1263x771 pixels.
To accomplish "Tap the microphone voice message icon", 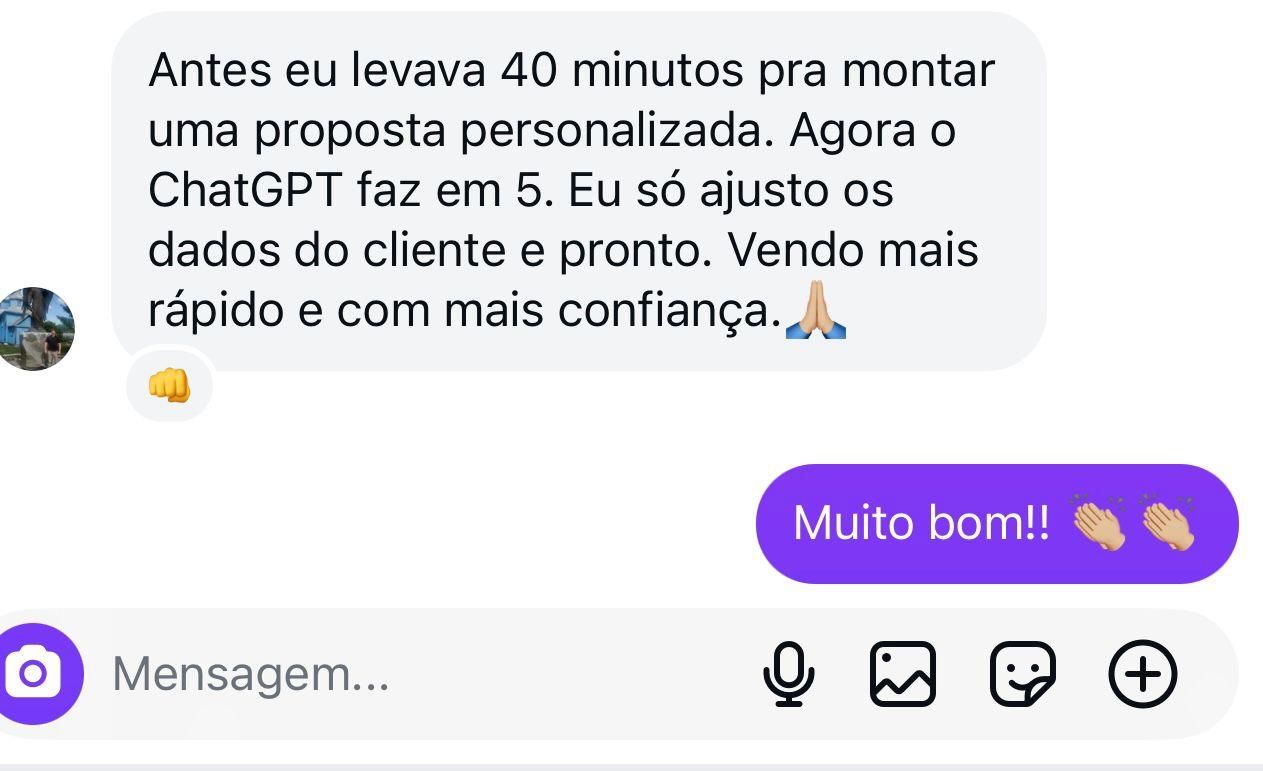I will (x=790, y=674).
